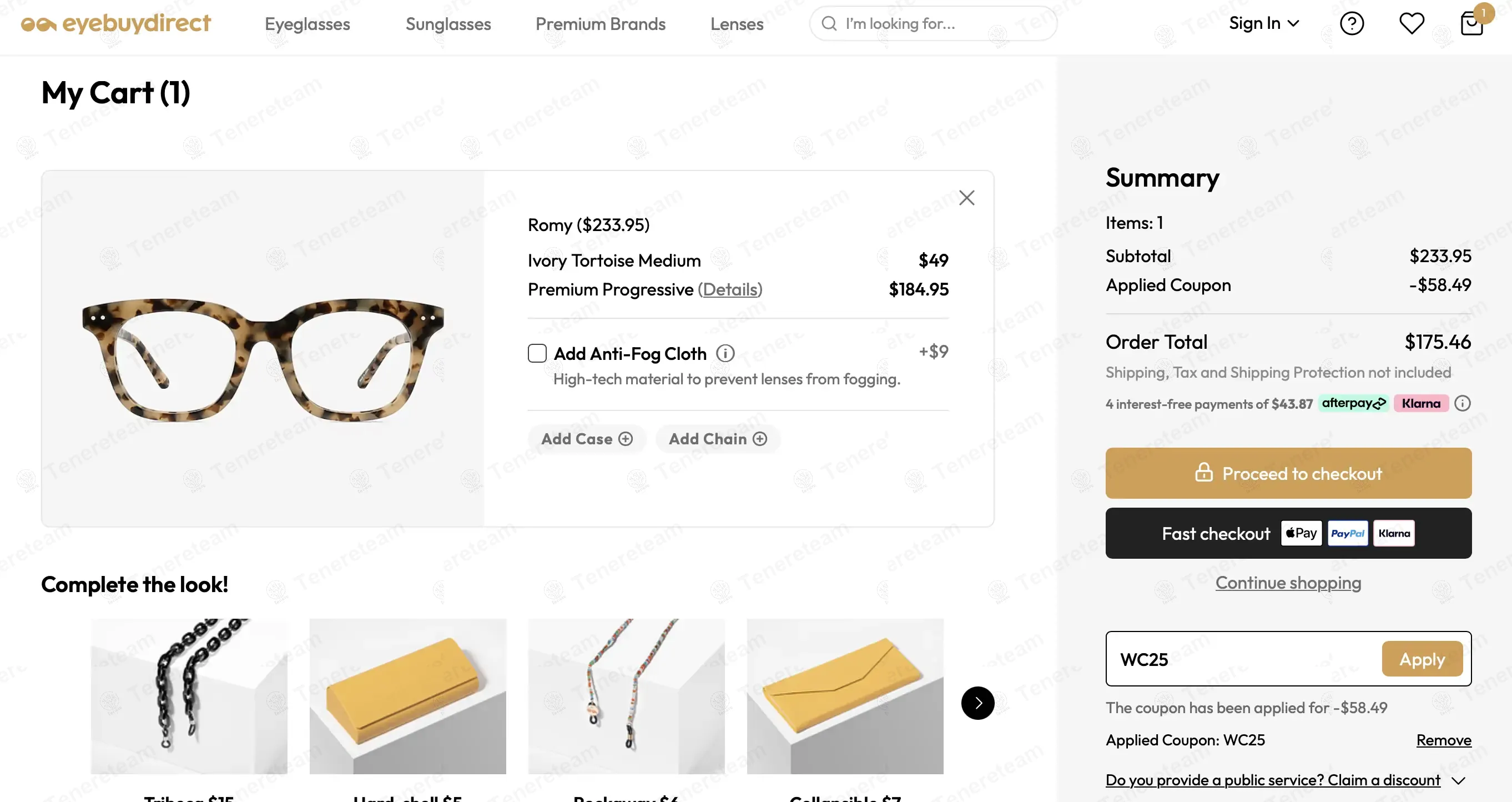Screen dimensions: 1512x802
Task: Open the Eyeglasses menu
Action: pyautogui.click(x=307, y=24)
